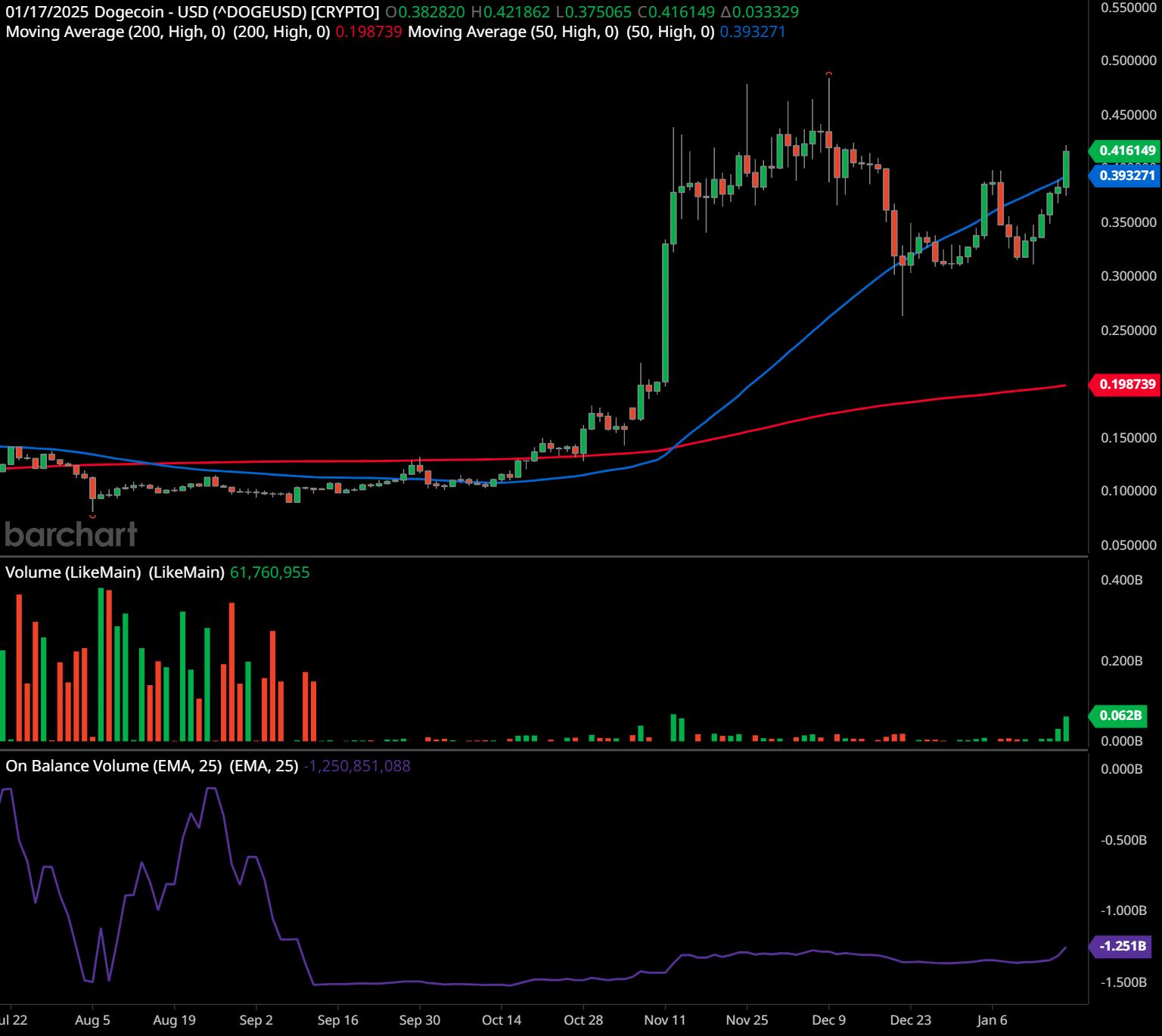Click the 0.200B volume axis label
Viewport: 1162px width, 1036px height.
[1121, 661]
